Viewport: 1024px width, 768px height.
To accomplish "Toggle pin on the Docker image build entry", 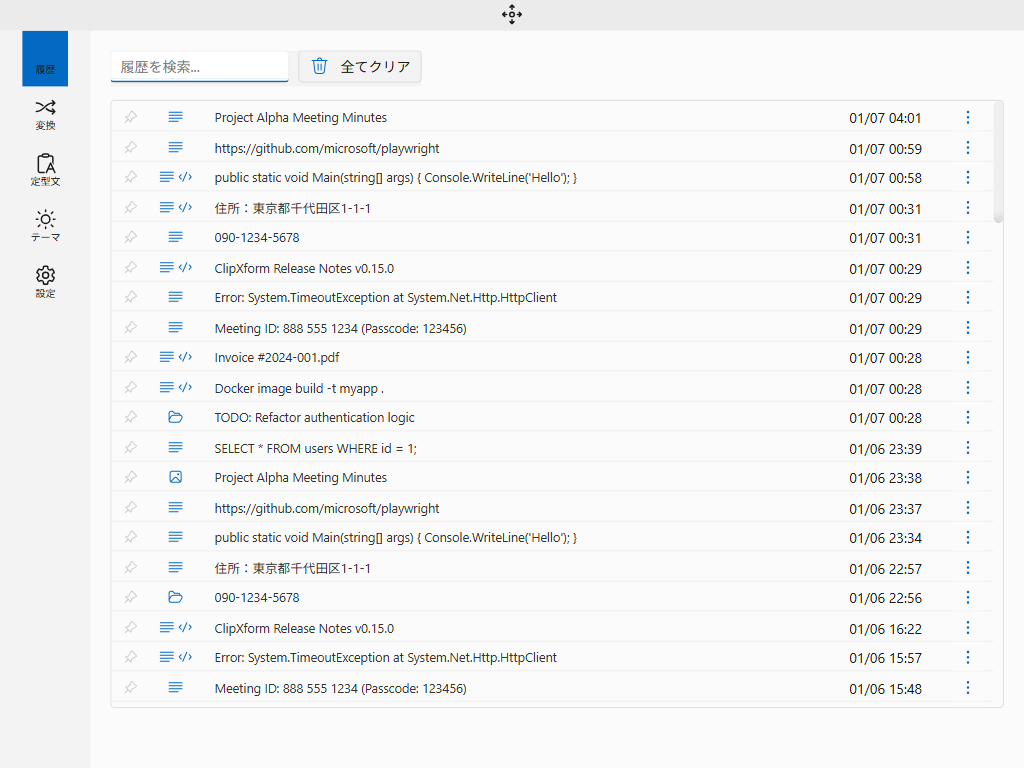I will 130,388.
